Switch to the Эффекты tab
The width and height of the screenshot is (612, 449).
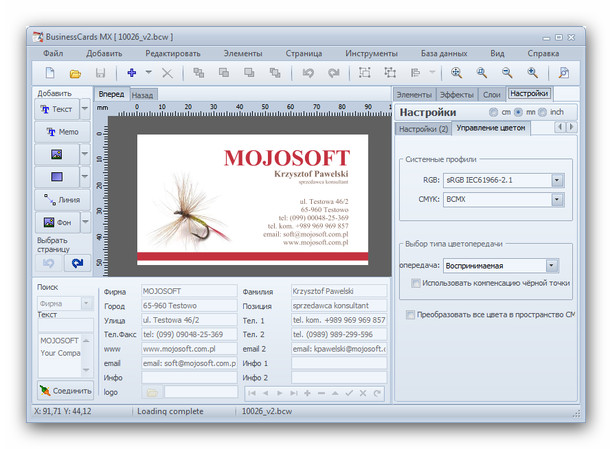click(x=457, y=95)
